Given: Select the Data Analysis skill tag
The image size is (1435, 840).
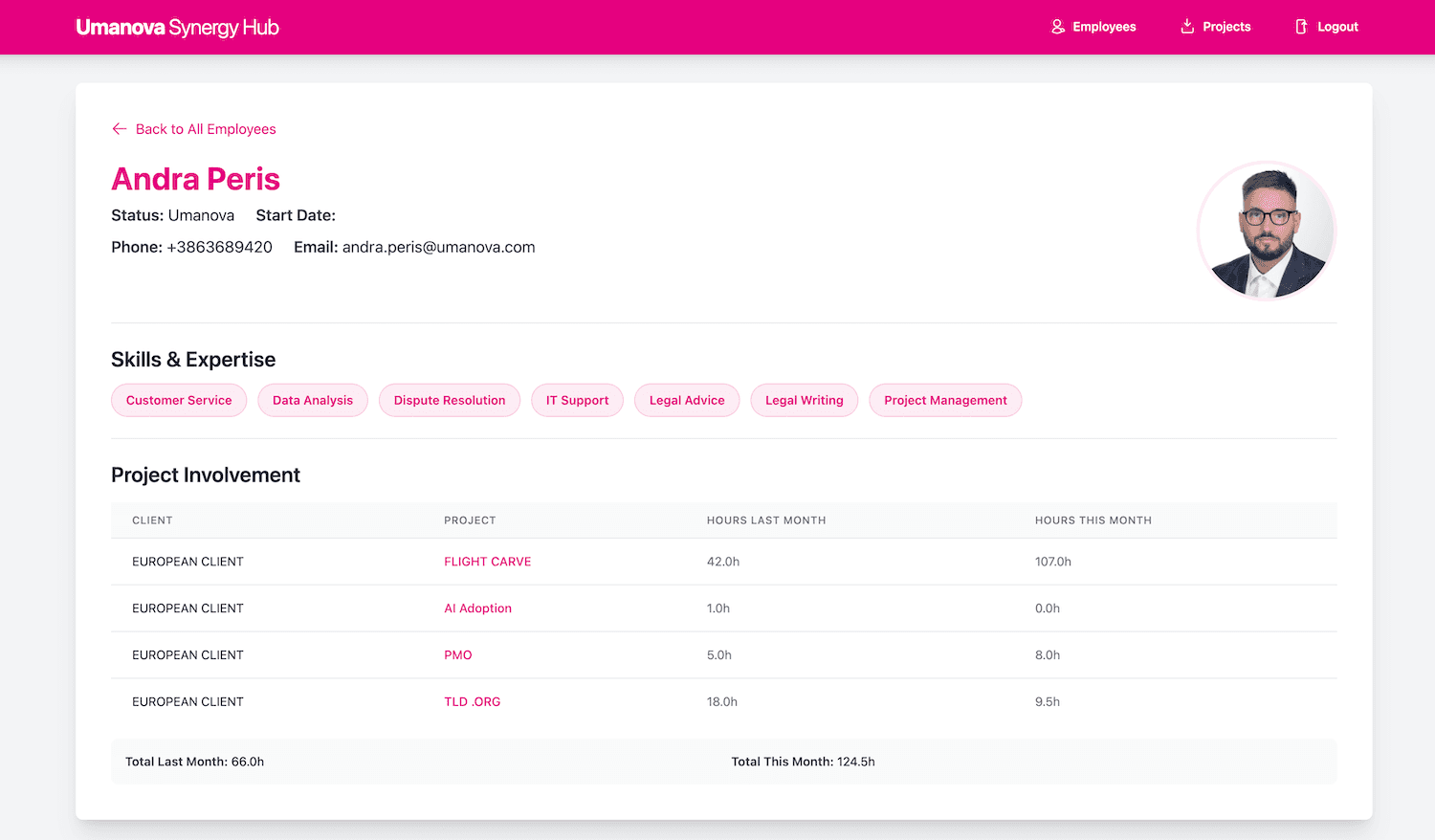Looking at the screenshot, I should click(312, 400).
